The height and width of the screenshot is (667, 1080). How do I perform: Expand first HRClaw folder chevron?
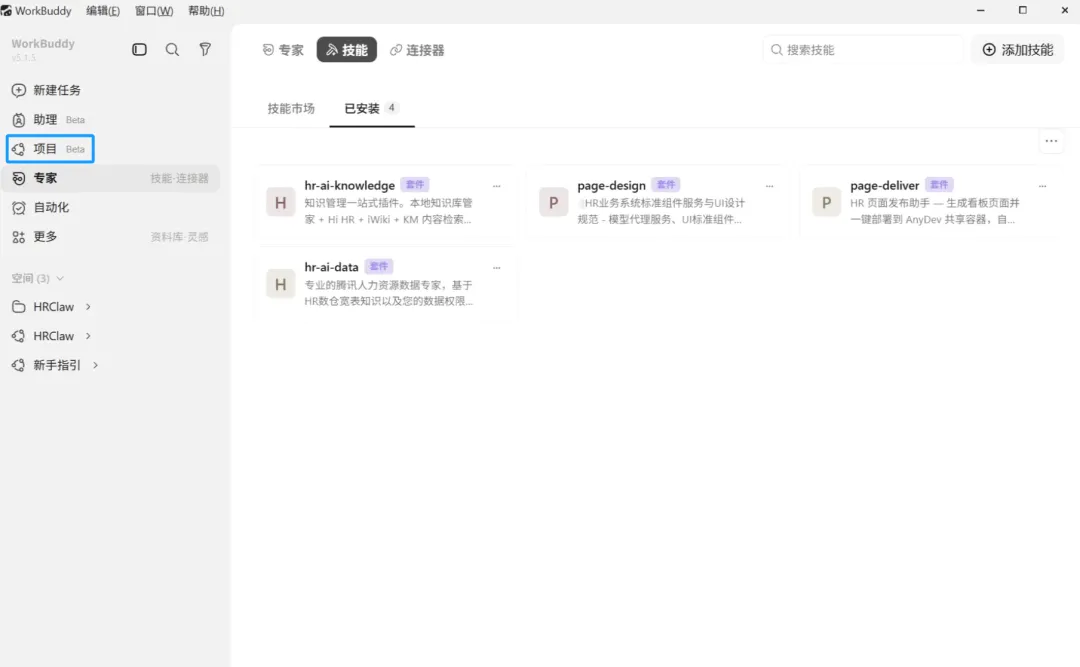[x=88, y=307]
